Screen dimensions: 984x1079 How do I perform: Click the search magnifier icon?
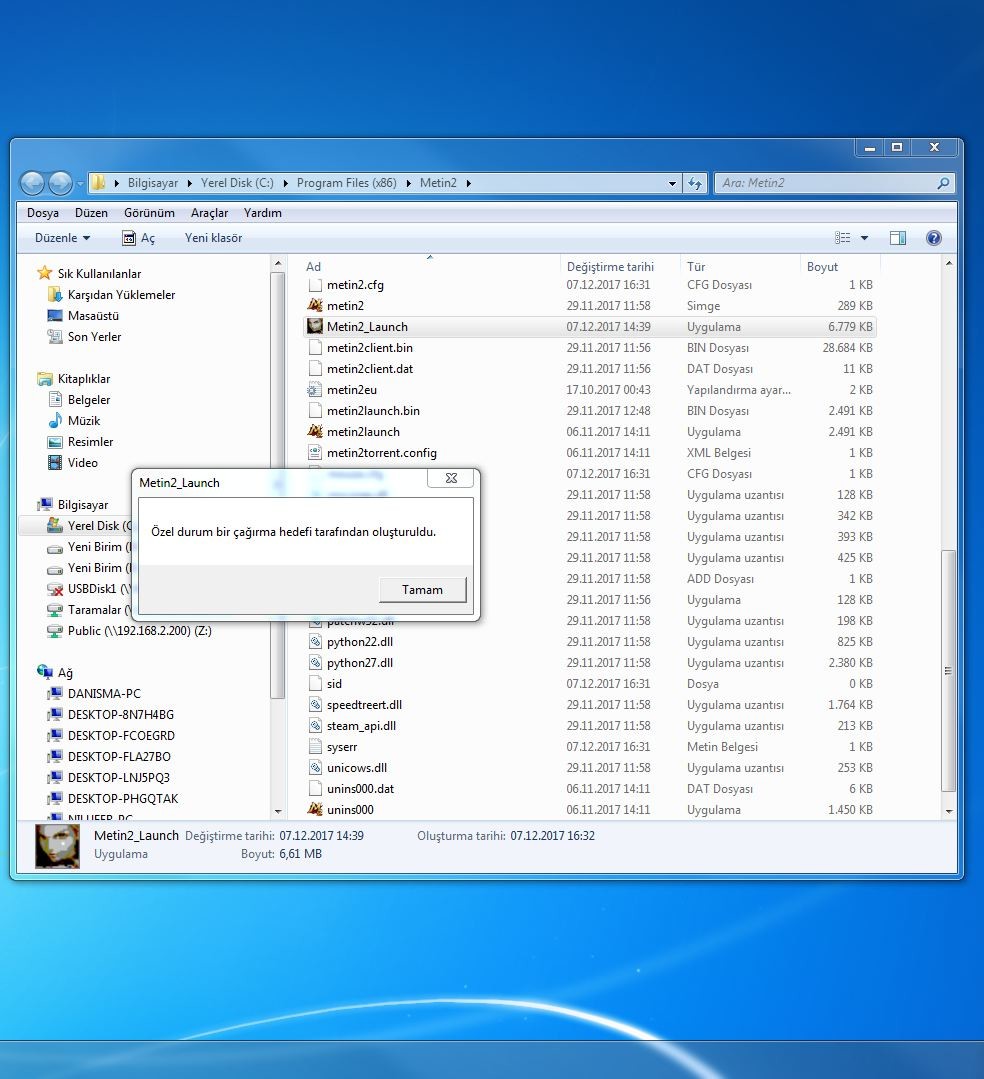tap(943, 183)
